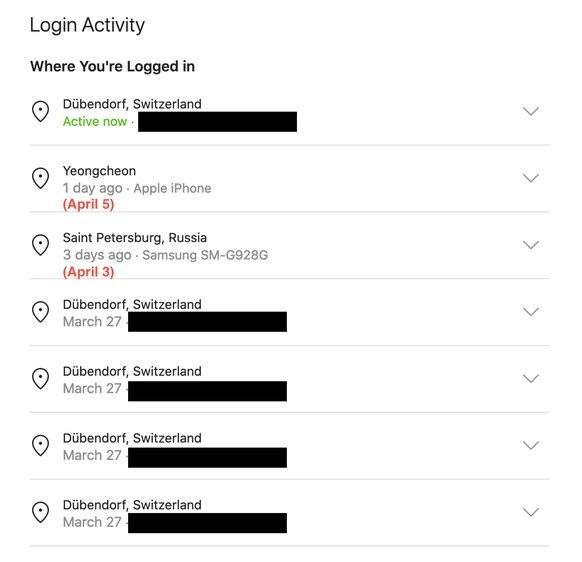Image resolution: width=582 pixels, height=562 pixels.
Task: Click pin icon of third March 27 login
Action: tap(40, 445)
